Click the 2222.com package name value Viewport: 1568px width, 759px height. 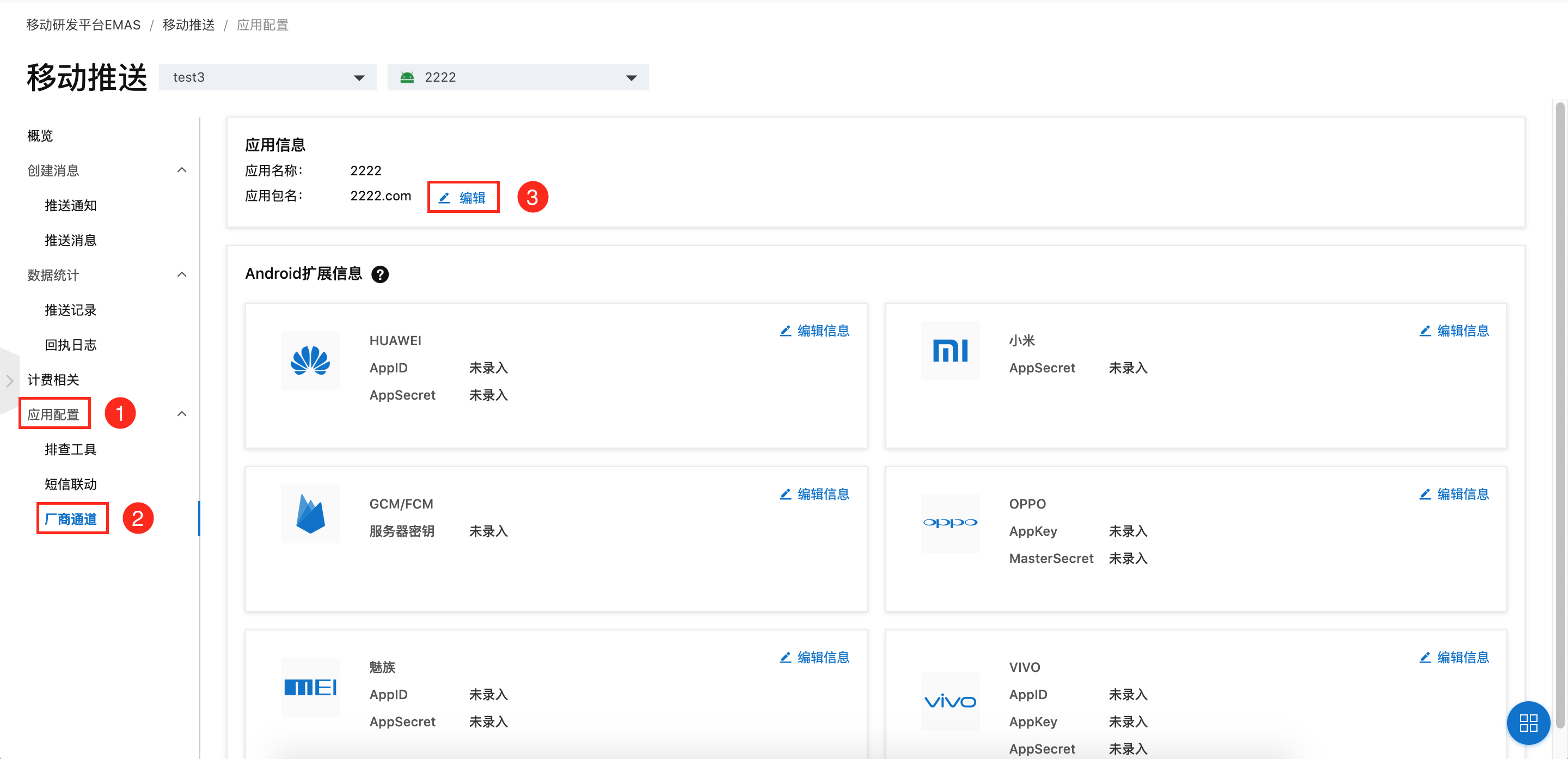coord(381,196)
